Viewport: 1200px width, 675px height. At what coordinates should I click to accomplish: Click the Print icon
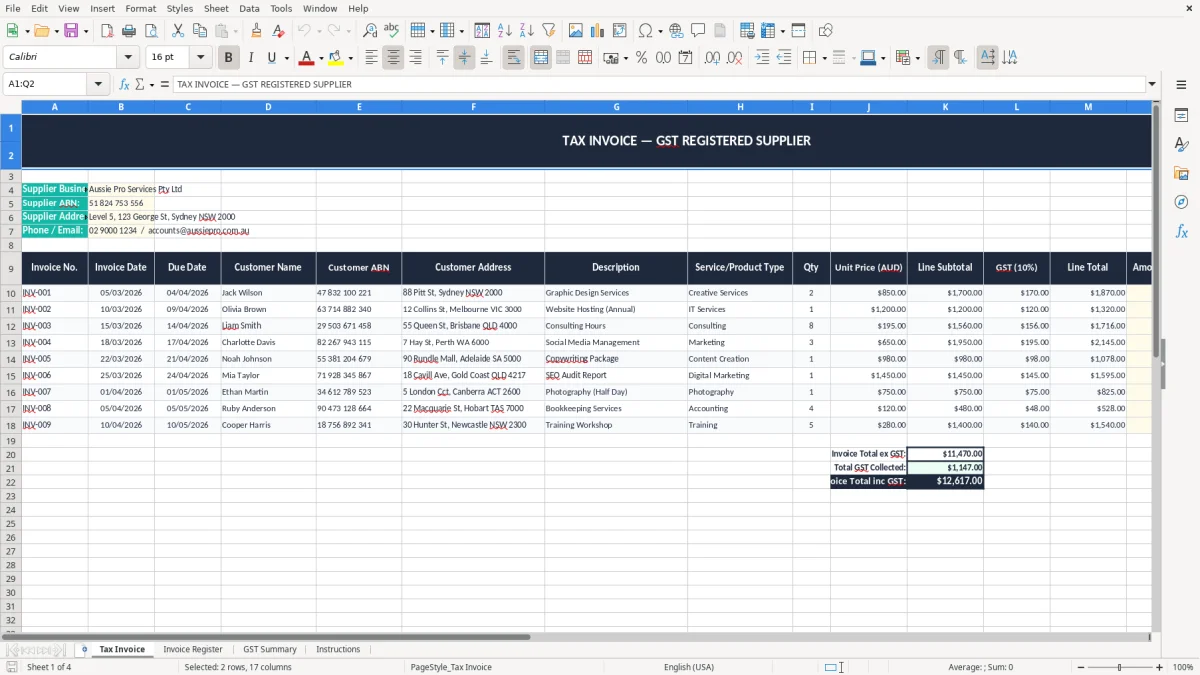point(129,31)
